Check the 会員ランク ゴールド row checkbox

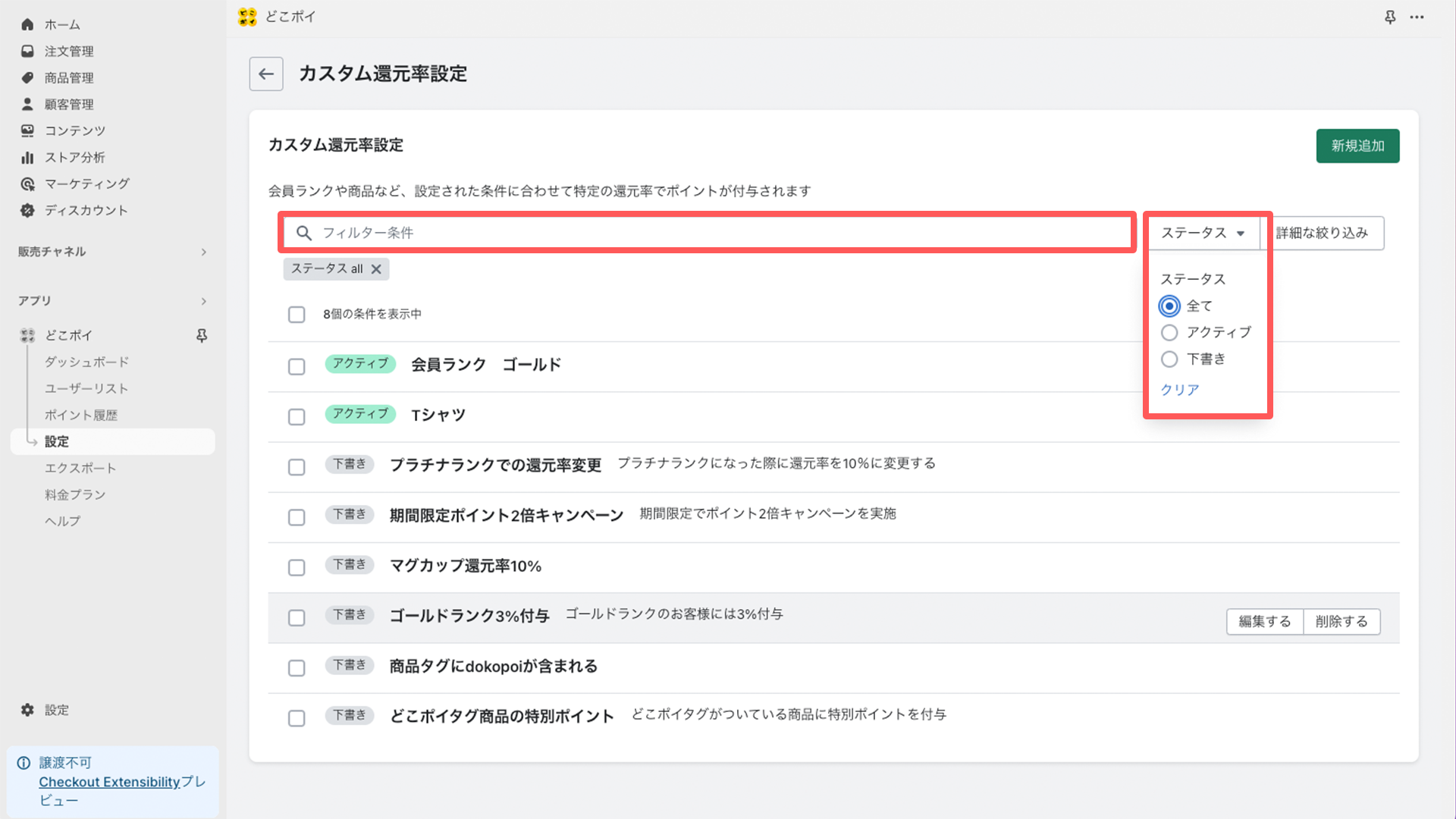coord(297,366)
